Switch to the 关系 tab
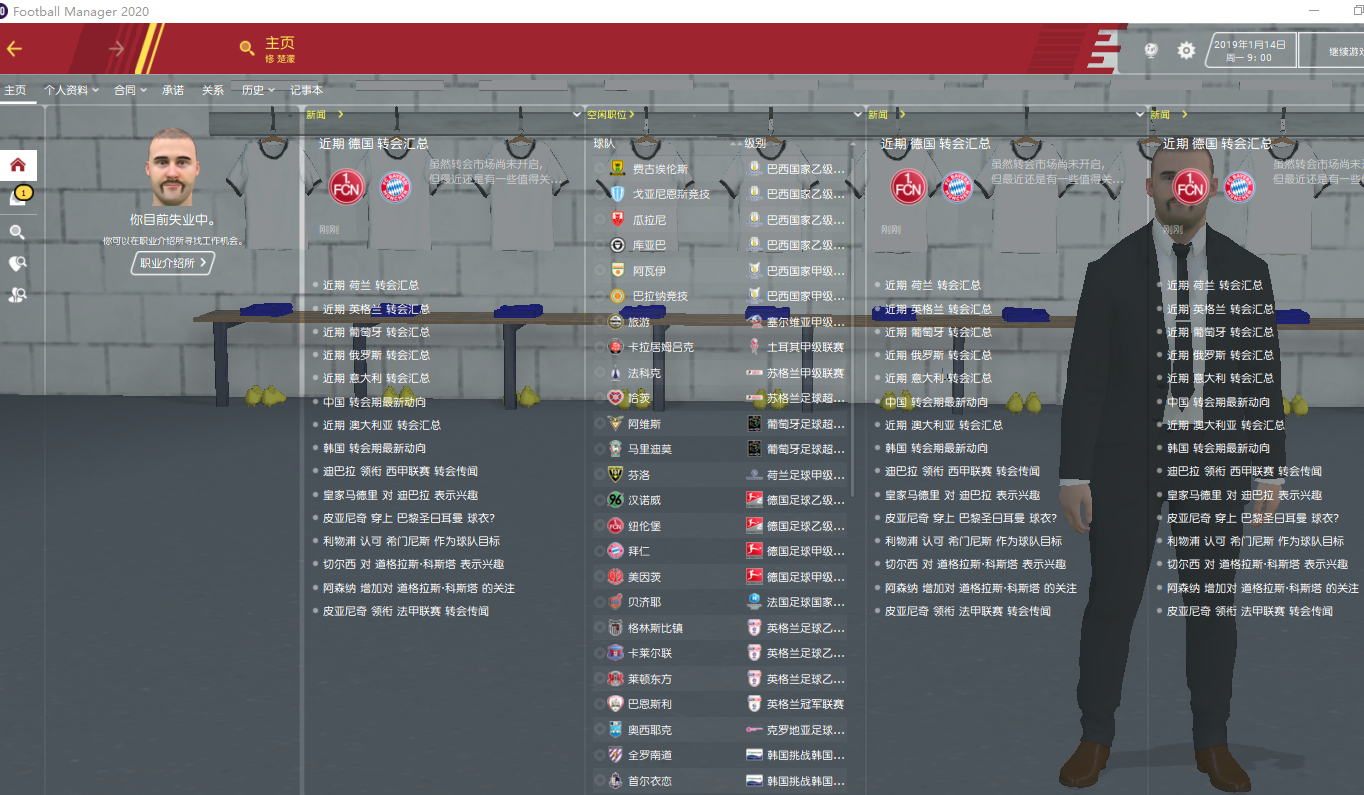The width and height of the screenshot is (1364, 795). click(213, 90)
